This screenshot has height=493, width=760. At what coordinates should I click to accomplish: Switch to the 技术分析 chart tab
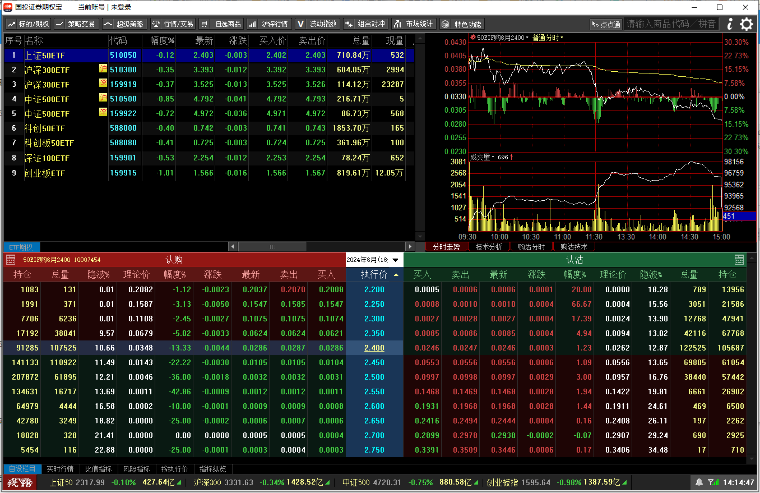tap(489, 247)
